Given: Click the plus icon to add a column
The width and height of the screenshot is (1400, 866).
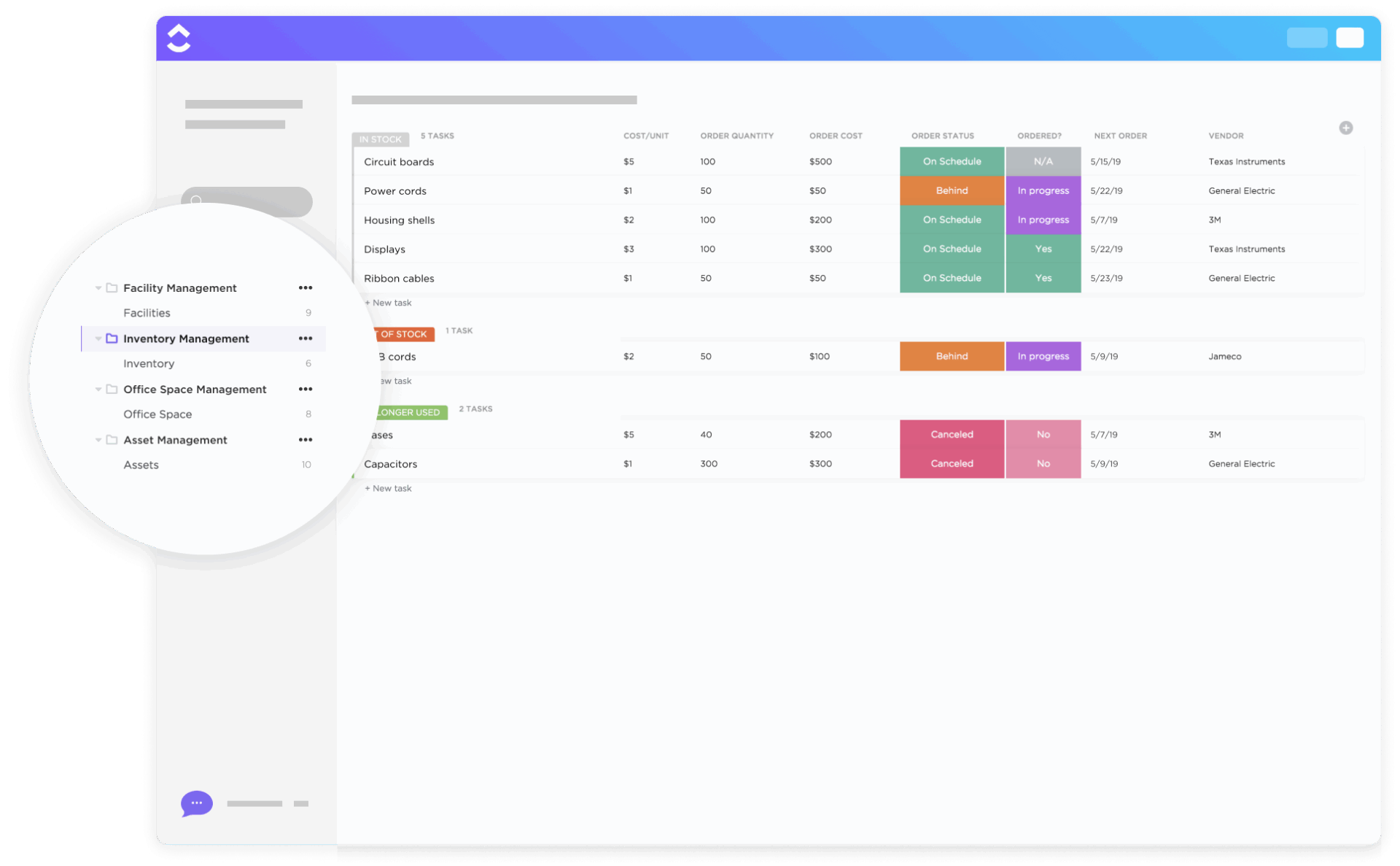Looking at the screenshot, I should [x=1345, y=128].
